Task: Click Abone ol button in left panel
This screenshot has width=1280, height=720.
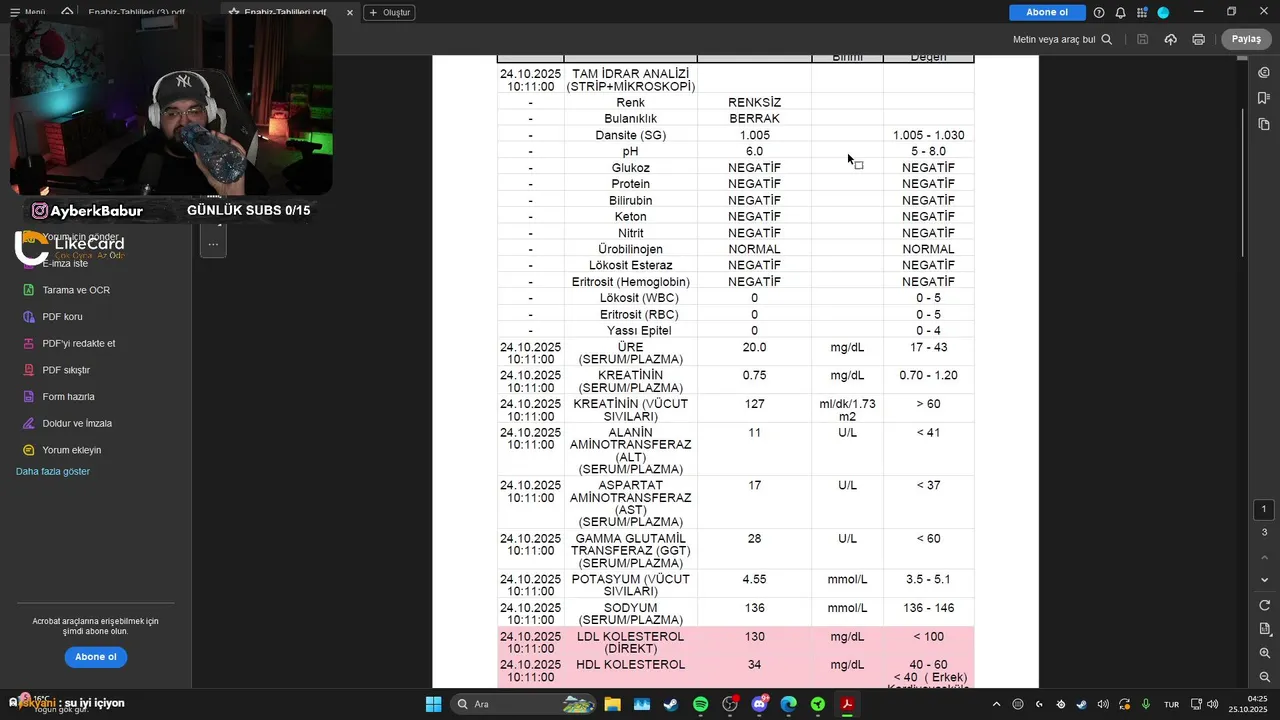Action: pyautogui.click(x=96, y=657)
